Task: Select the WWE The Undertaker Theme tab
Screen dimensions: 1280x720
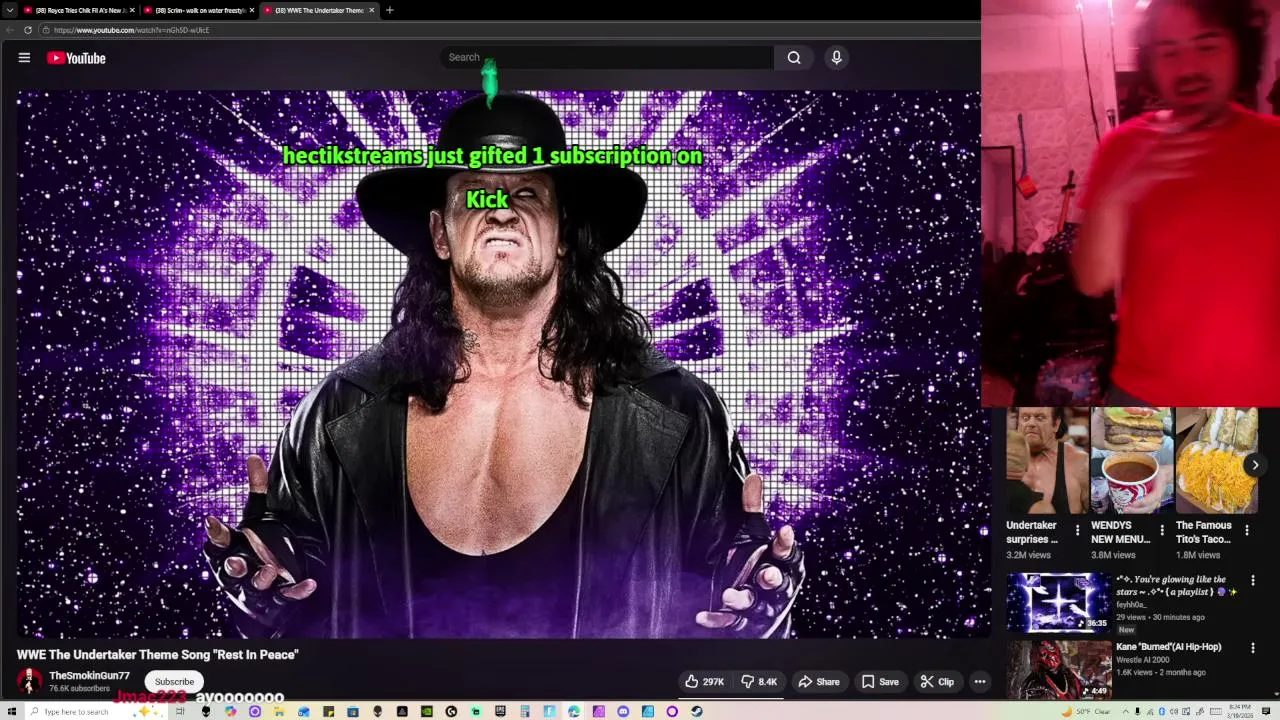Action: click(318, 10)
